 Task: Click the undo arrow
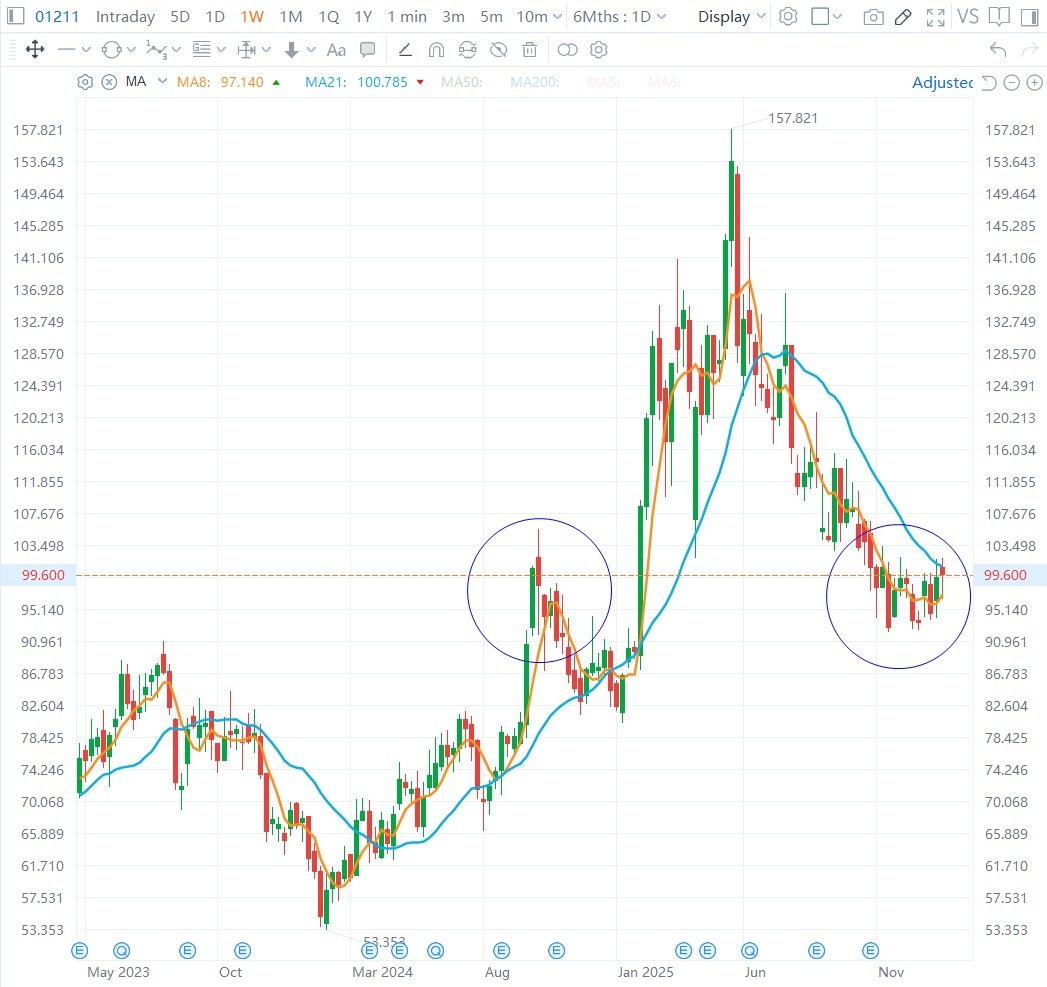point(998,49)
